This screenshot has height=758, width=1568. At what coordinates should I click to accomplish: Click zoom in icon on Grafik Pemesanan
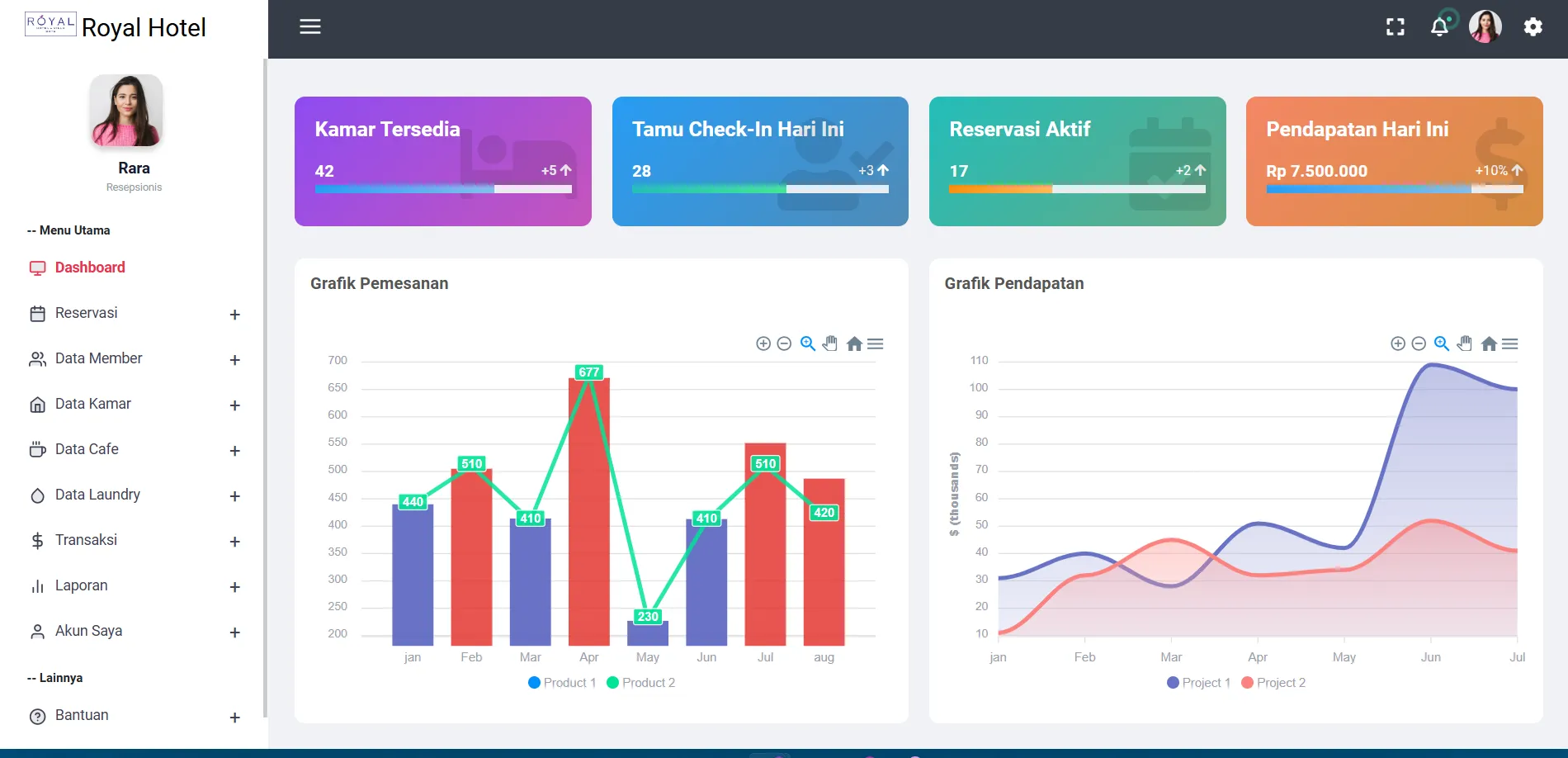(763, 343)
